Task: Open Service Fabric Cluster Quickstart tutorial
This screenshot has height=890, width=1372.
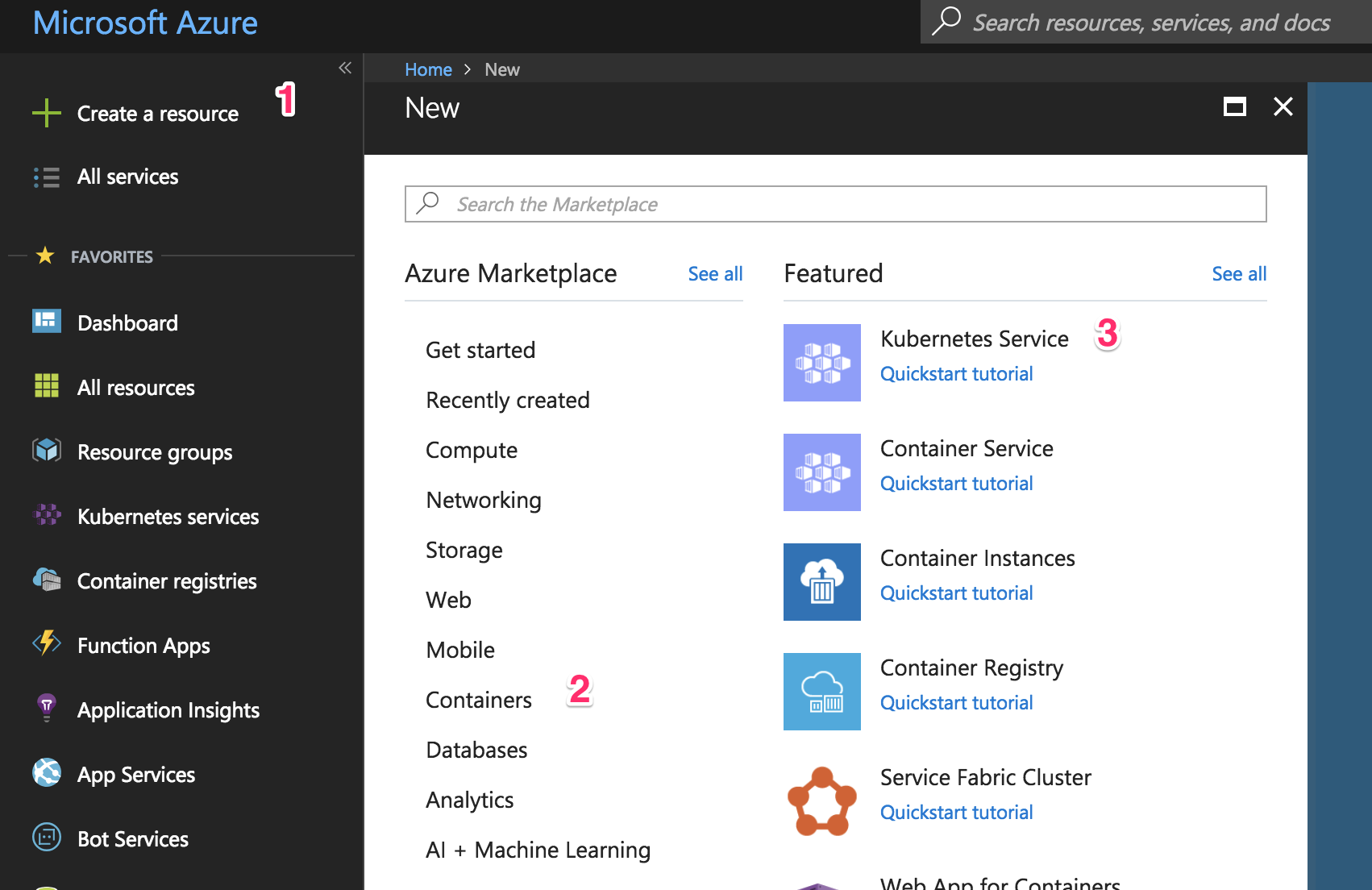Action: pos(956,813)
